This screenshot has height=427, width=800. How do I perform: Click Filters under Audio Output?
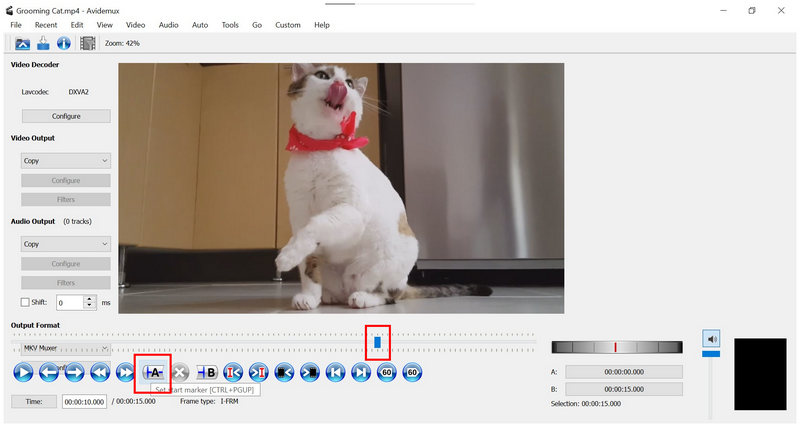[66, 283]
